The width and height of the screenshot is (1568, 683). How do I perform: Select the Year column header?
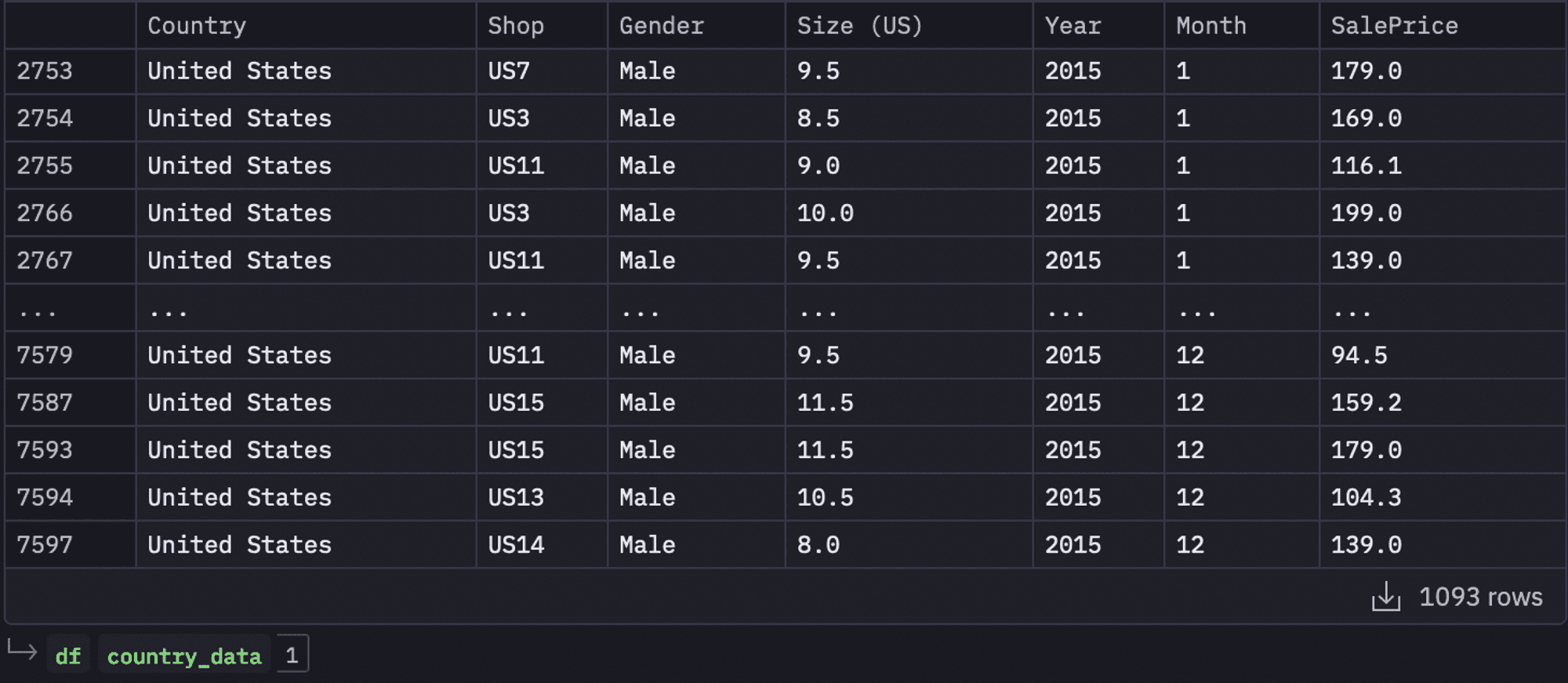tap(1073, 26)
